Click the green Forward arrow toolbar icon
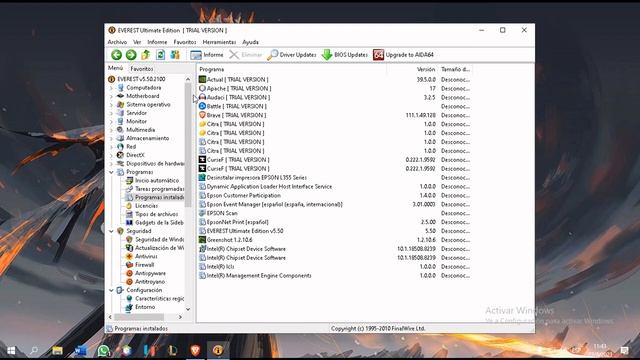Screen dimensions: 640x360 131,55
